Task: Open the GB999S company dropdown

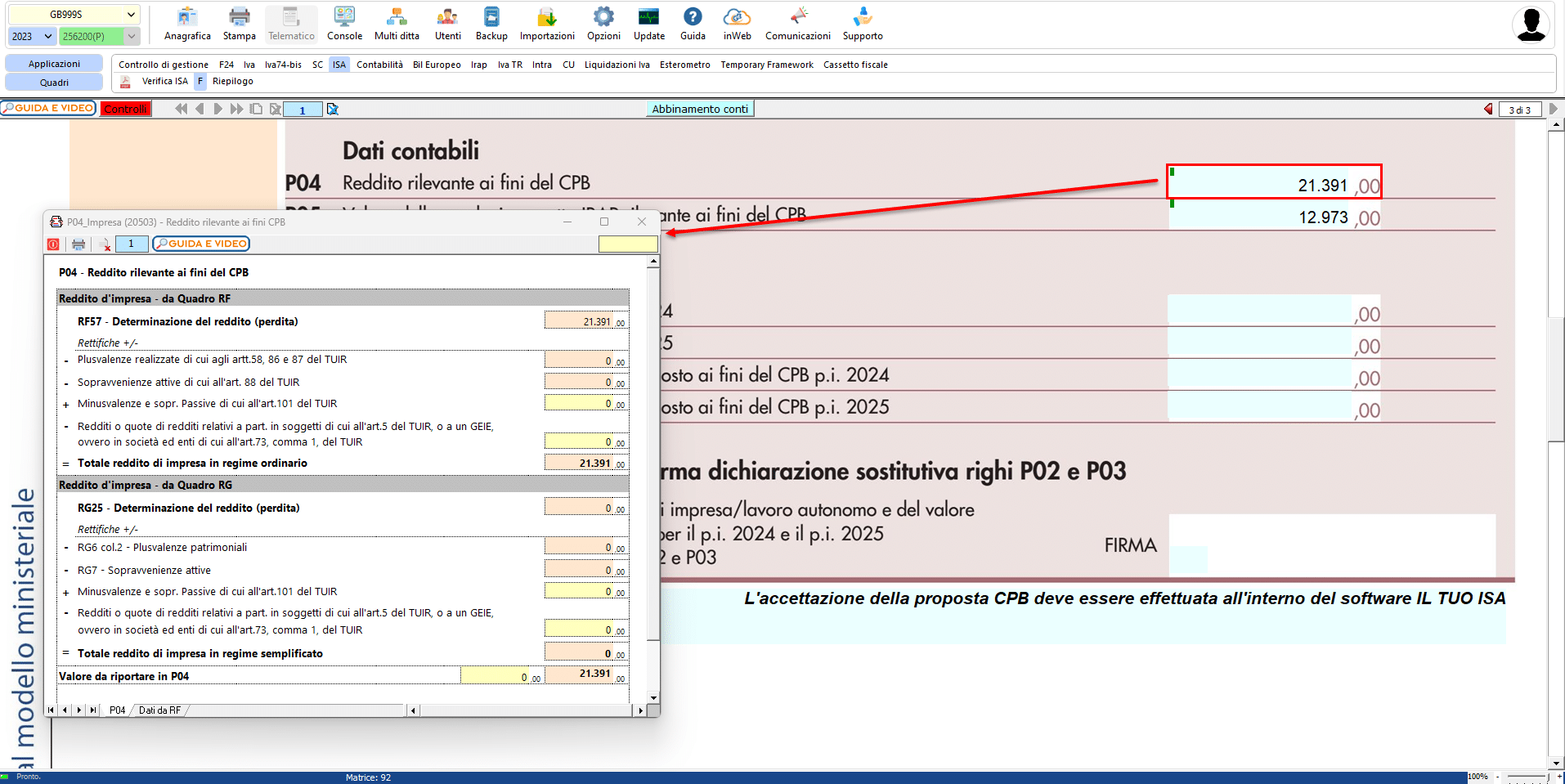Action: [x=74, y=14]
